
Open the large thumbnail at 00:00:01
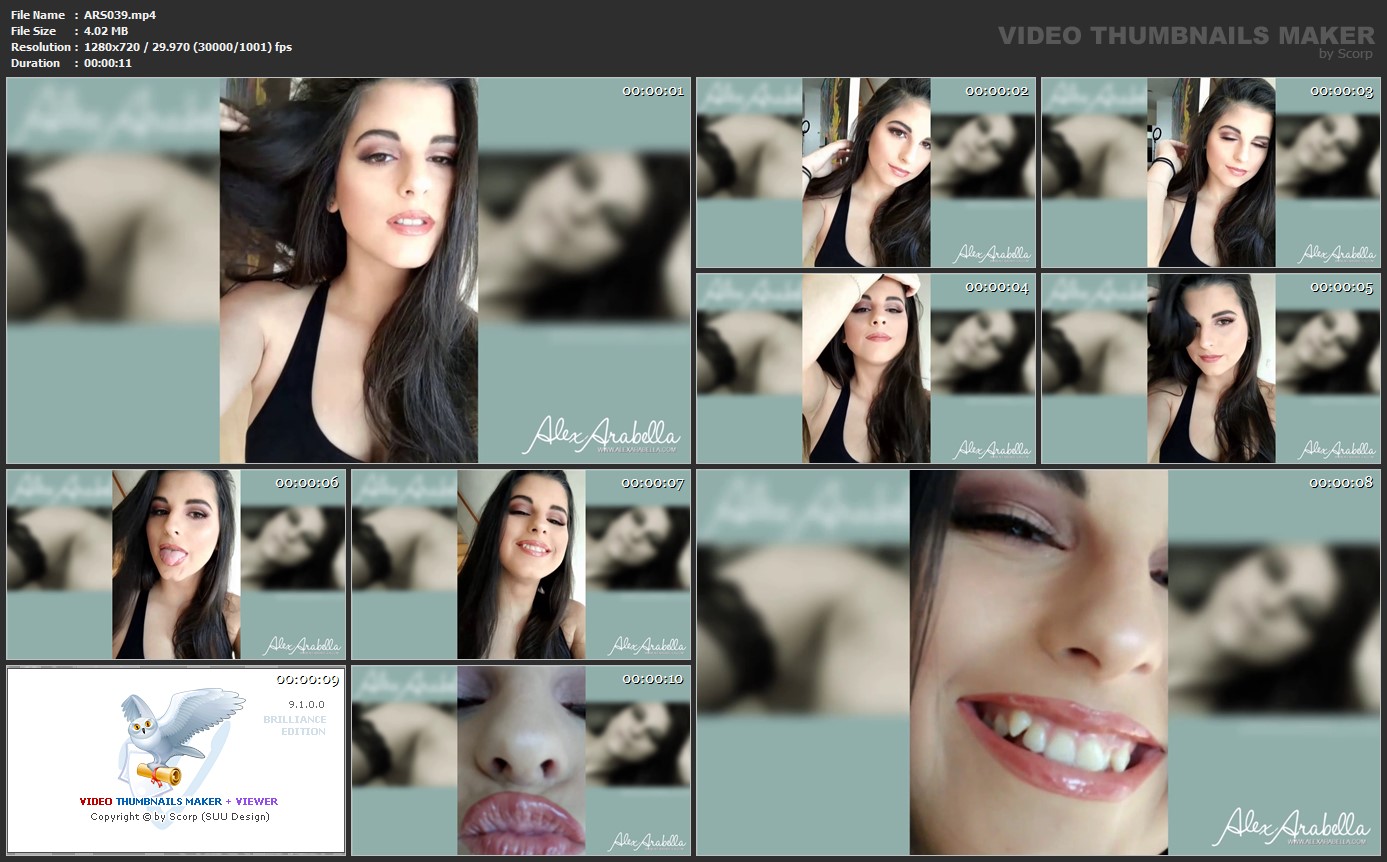[348, 270]
